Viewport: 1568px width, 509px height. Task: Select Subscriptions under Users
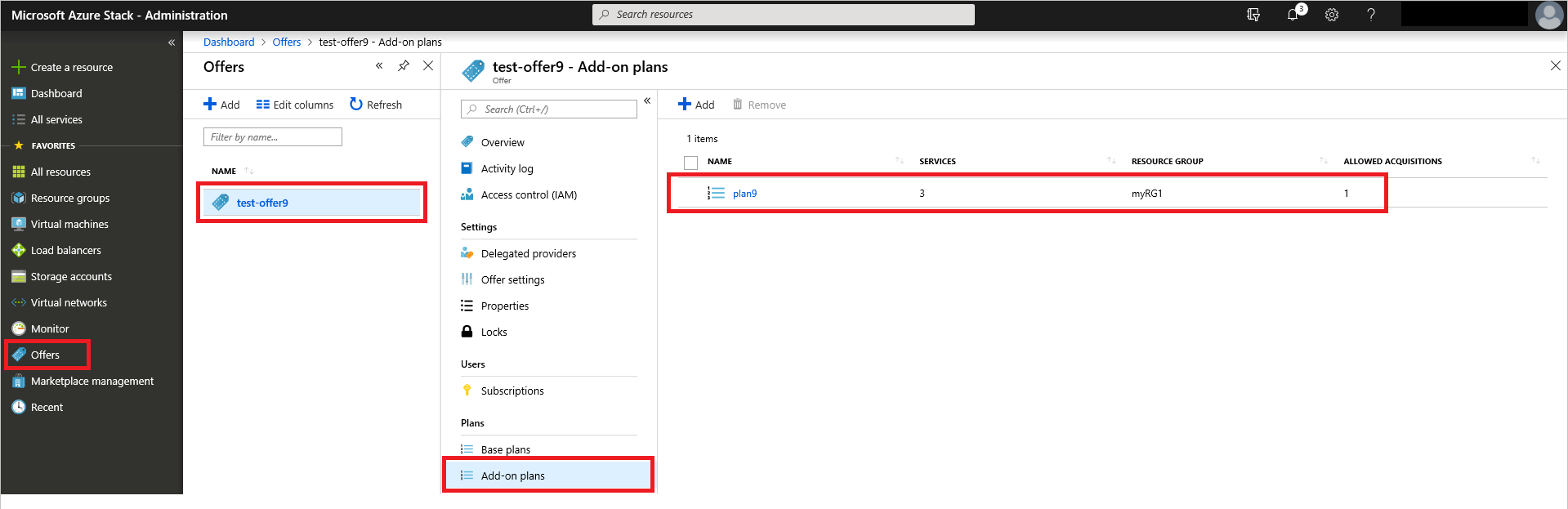pos(511,391)
